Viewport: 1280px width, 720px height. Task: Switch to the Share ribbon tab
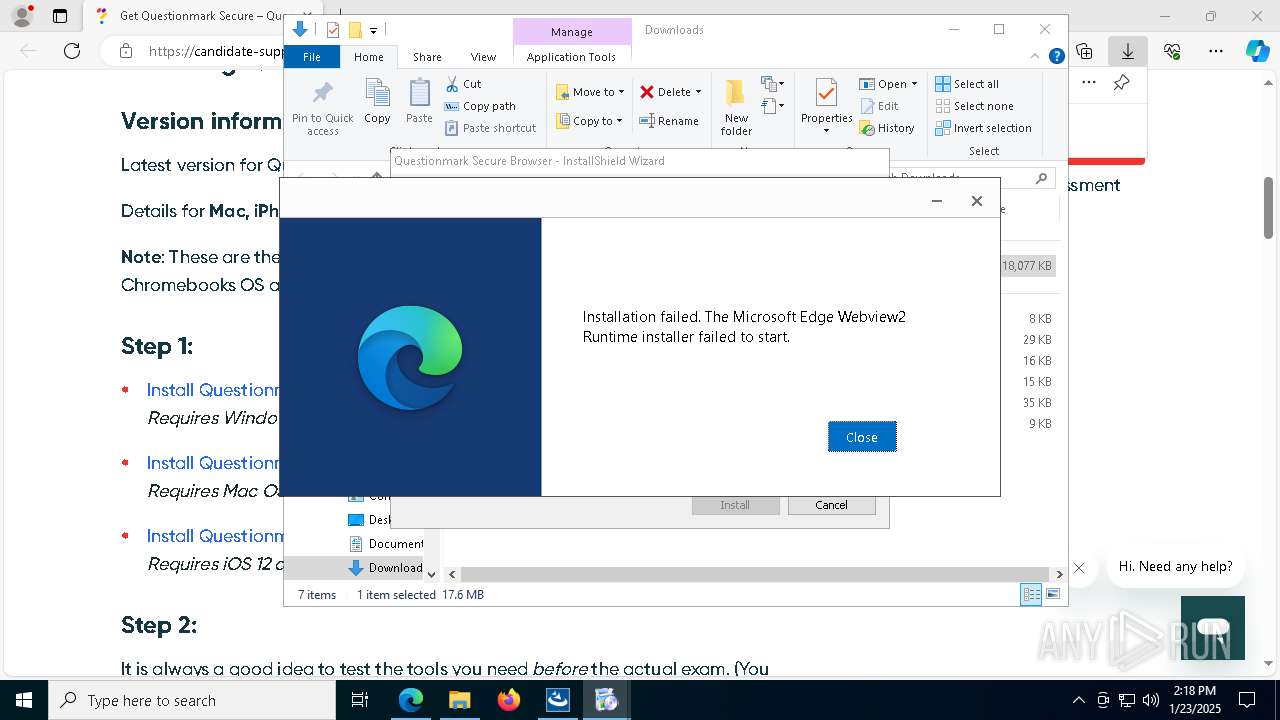[427, 57]
